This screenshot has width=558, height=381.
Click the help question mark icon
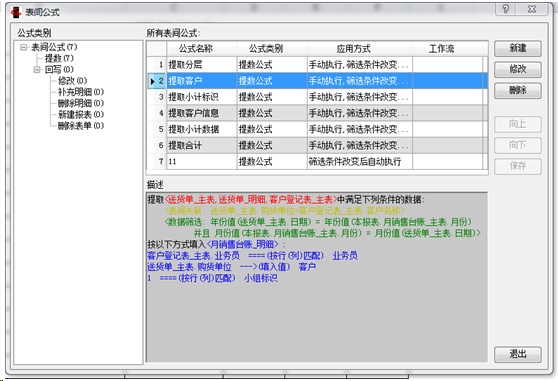pos(506,9)
